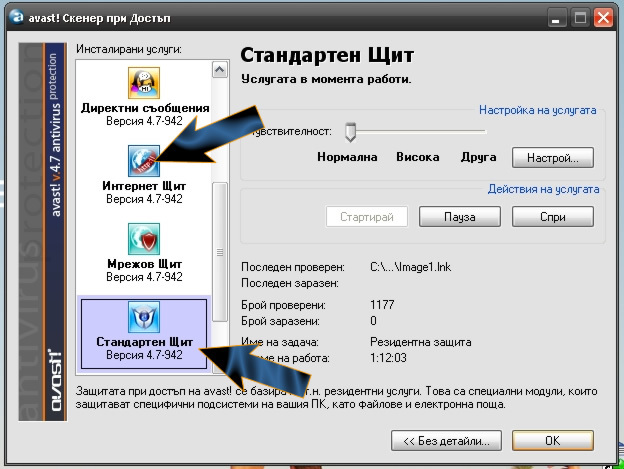Click the Мрежов Щит label text
This screenshot has width=624, height=469.
[x=144, y=264]
